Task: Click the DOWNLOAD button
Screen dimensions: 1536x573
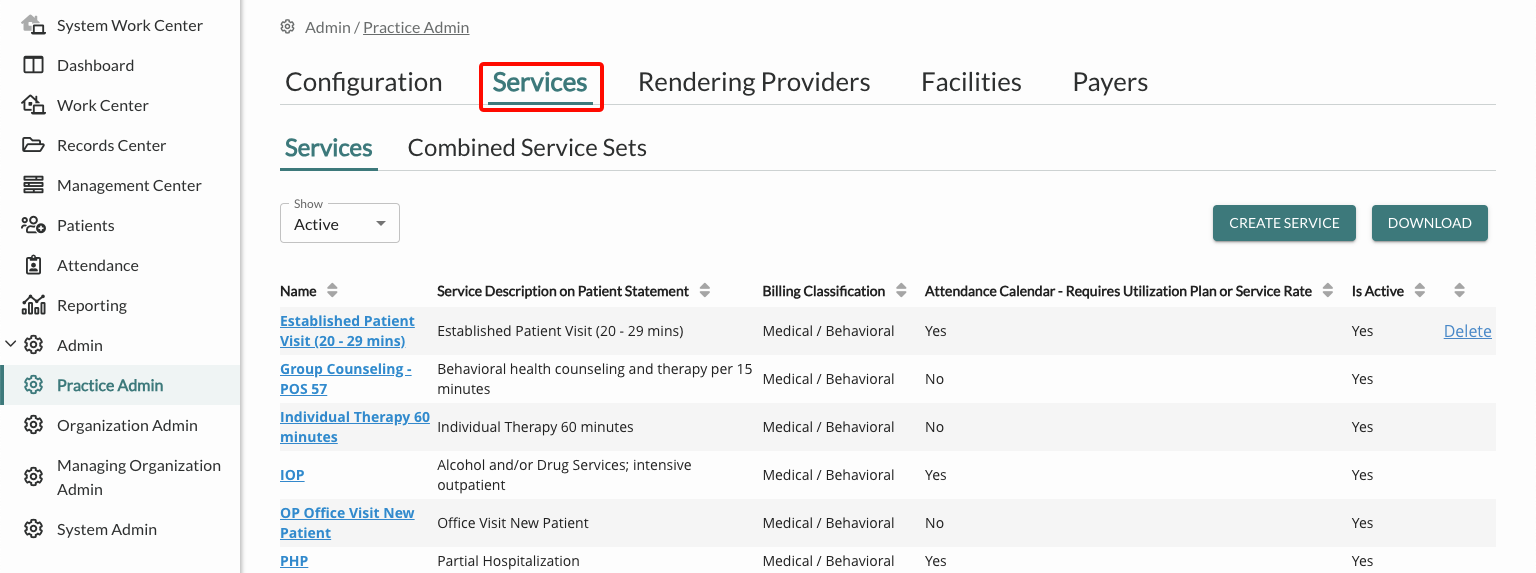Action: tap(1430, 223)
